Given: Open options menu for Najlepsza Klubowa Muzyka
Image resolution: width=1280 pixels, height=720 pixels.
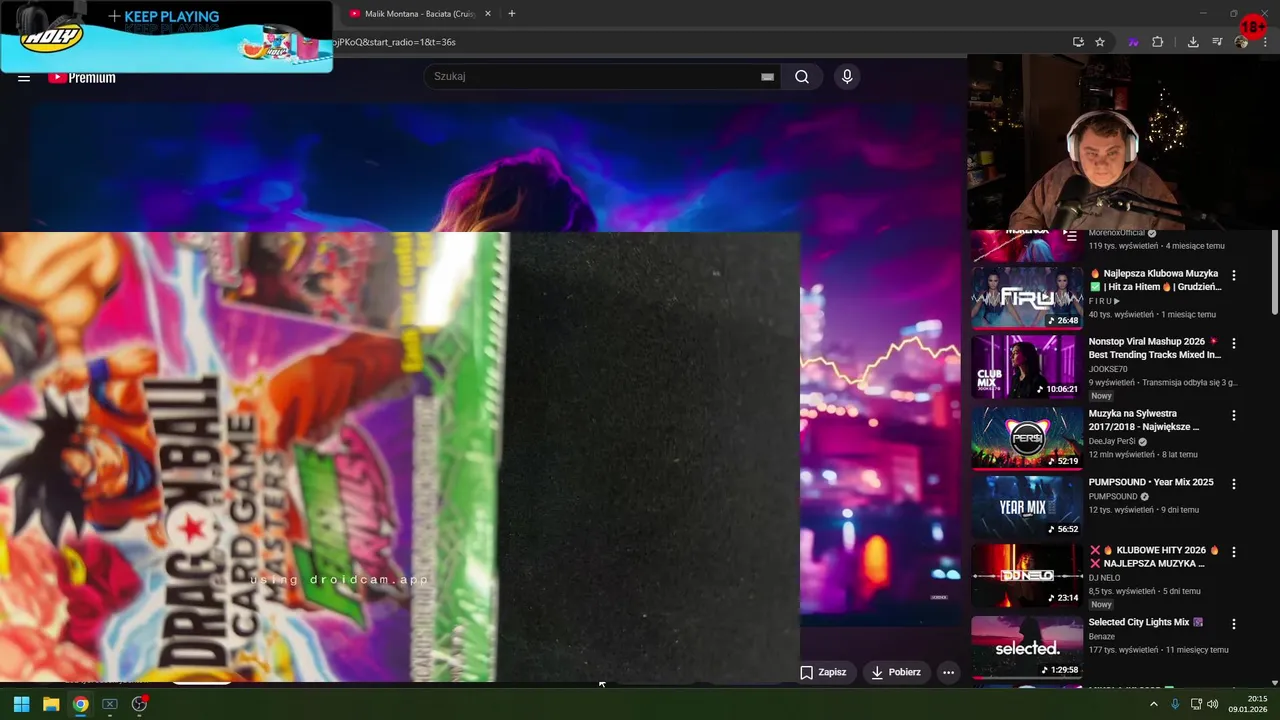Looking at the screenshot, I should point(1233,275).
